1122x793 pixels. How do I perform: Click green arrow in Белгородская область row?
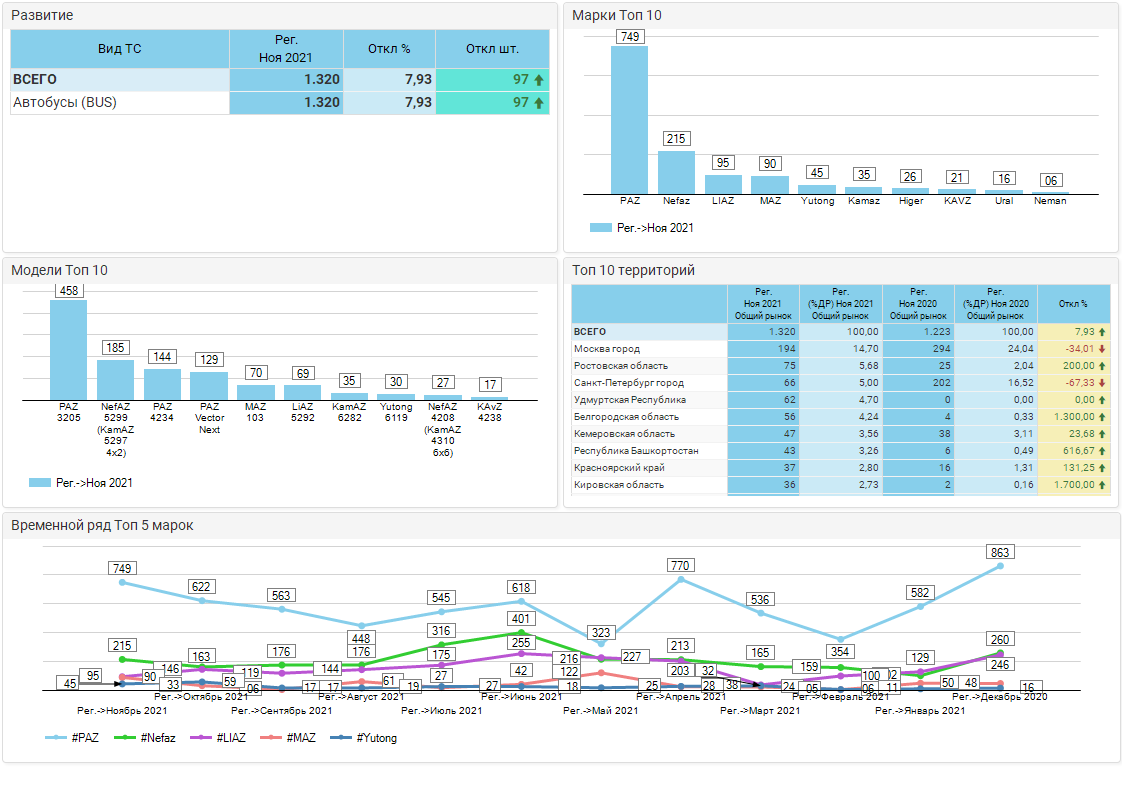1101,417
